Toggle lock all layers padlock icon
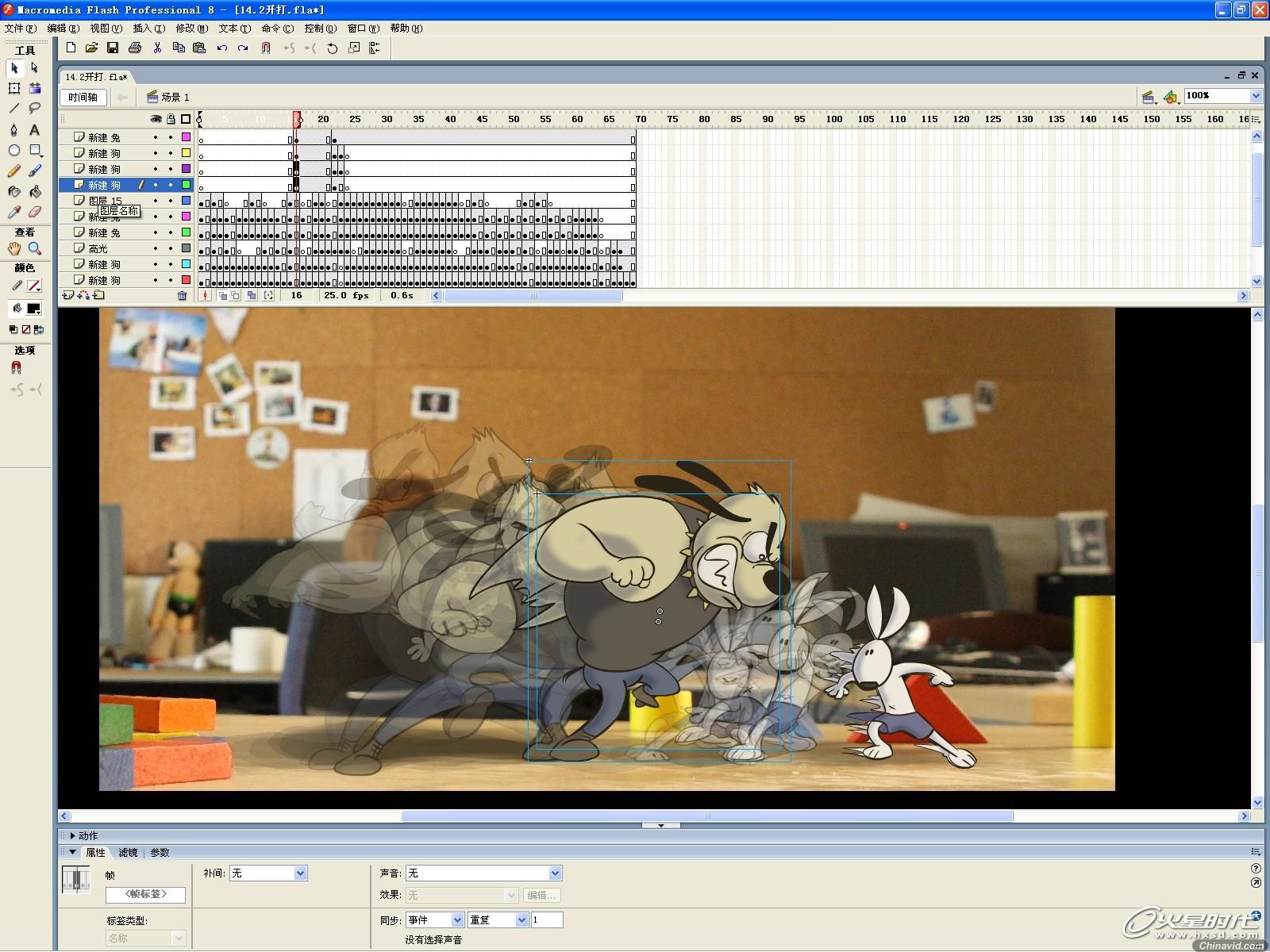1270x952 pixels. coord(171,119)
